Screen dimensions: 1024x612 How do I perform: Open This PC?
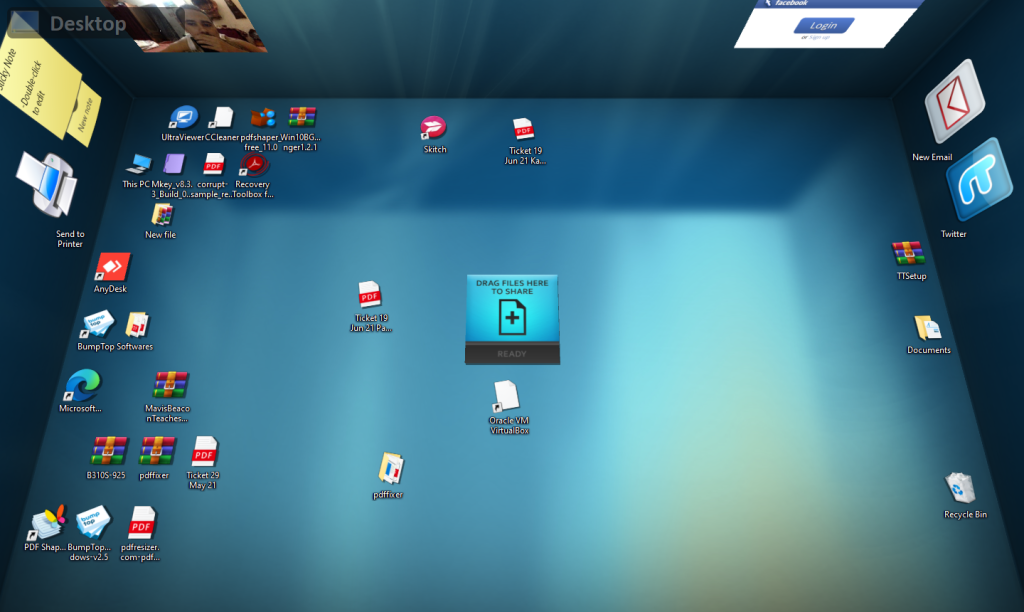tap(139, 164)
